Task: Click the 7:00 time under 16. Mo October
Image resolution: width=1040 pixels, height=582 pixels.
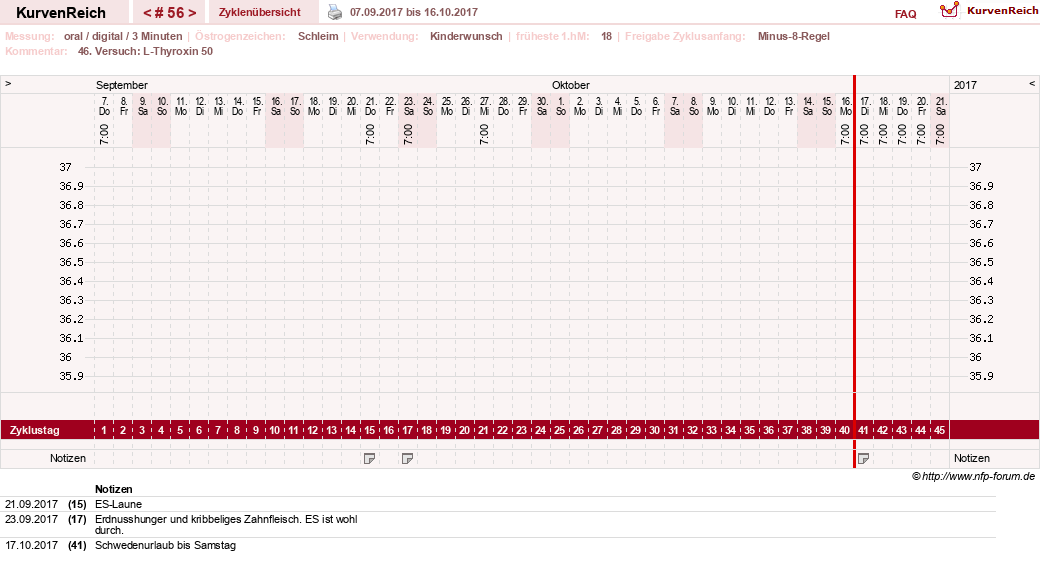Action: pyautogui.click(x=844, y=134)
